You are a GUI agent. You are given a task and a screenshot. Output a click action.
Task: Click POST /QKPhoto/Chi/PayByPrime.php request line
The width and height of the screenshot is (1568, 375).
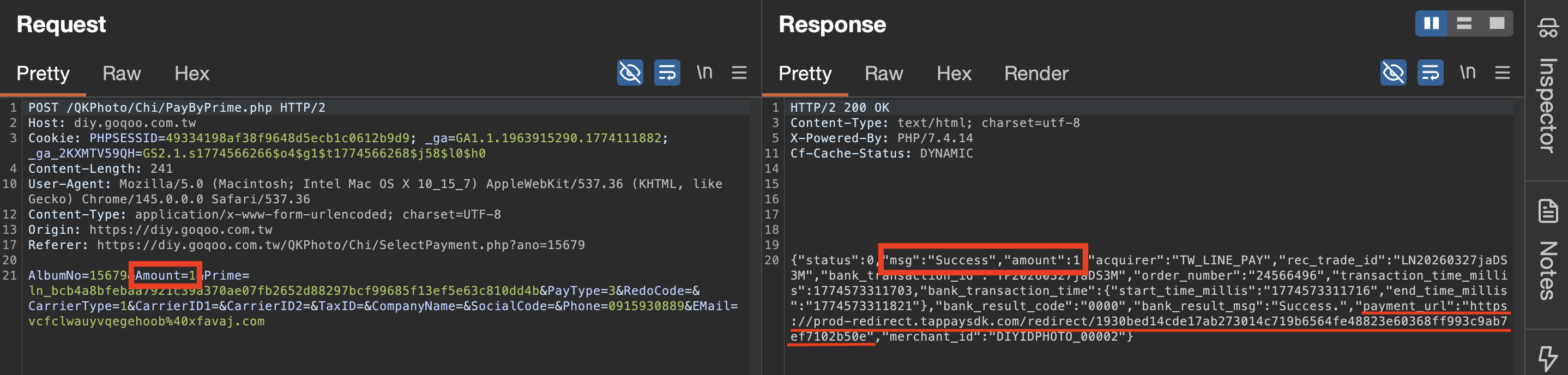[x=177, y=108]
